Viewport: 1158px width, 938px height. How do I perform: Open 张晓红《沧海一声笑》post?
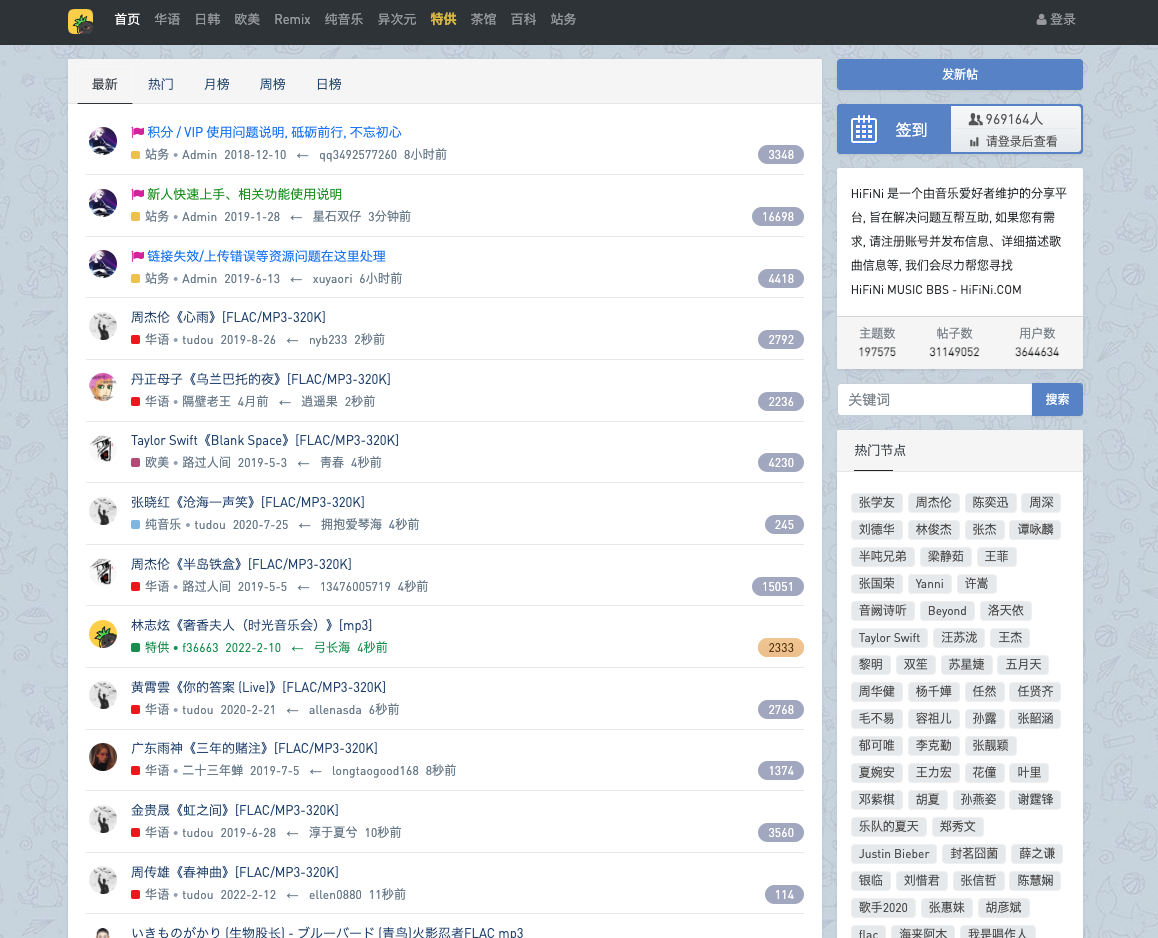click(248, 503)
